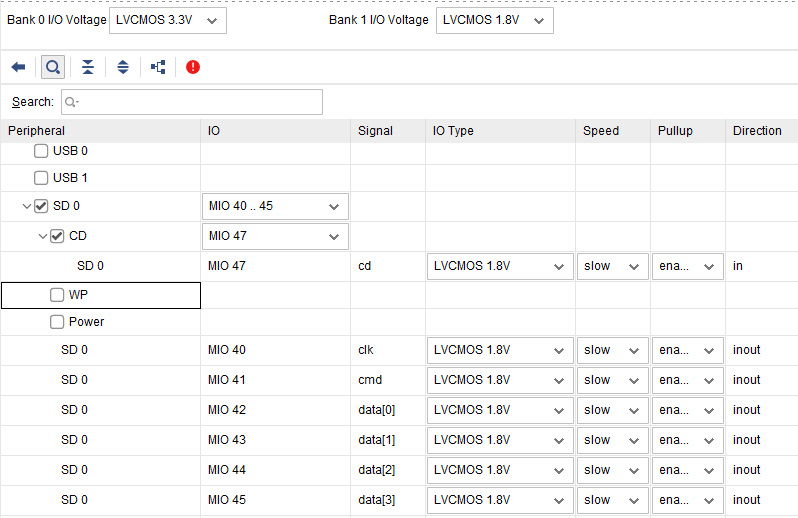Open Speed dropdown for data[1] signal
The image size is (798, 518).
click(613, 441)
